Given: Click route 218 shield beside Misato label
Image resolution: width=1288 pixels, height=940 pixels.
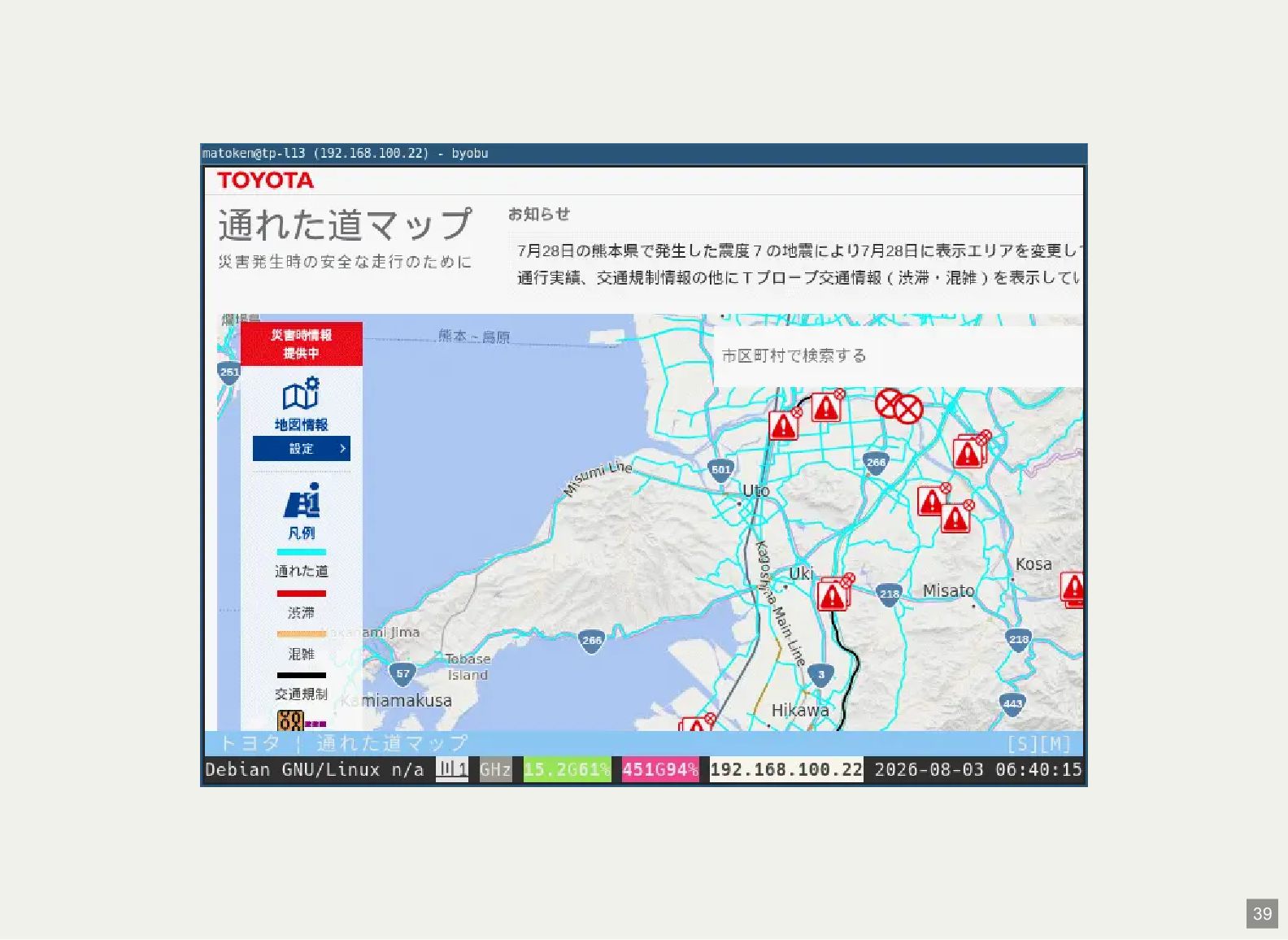Looking at the screenshot, I should [x=890, y=594].
